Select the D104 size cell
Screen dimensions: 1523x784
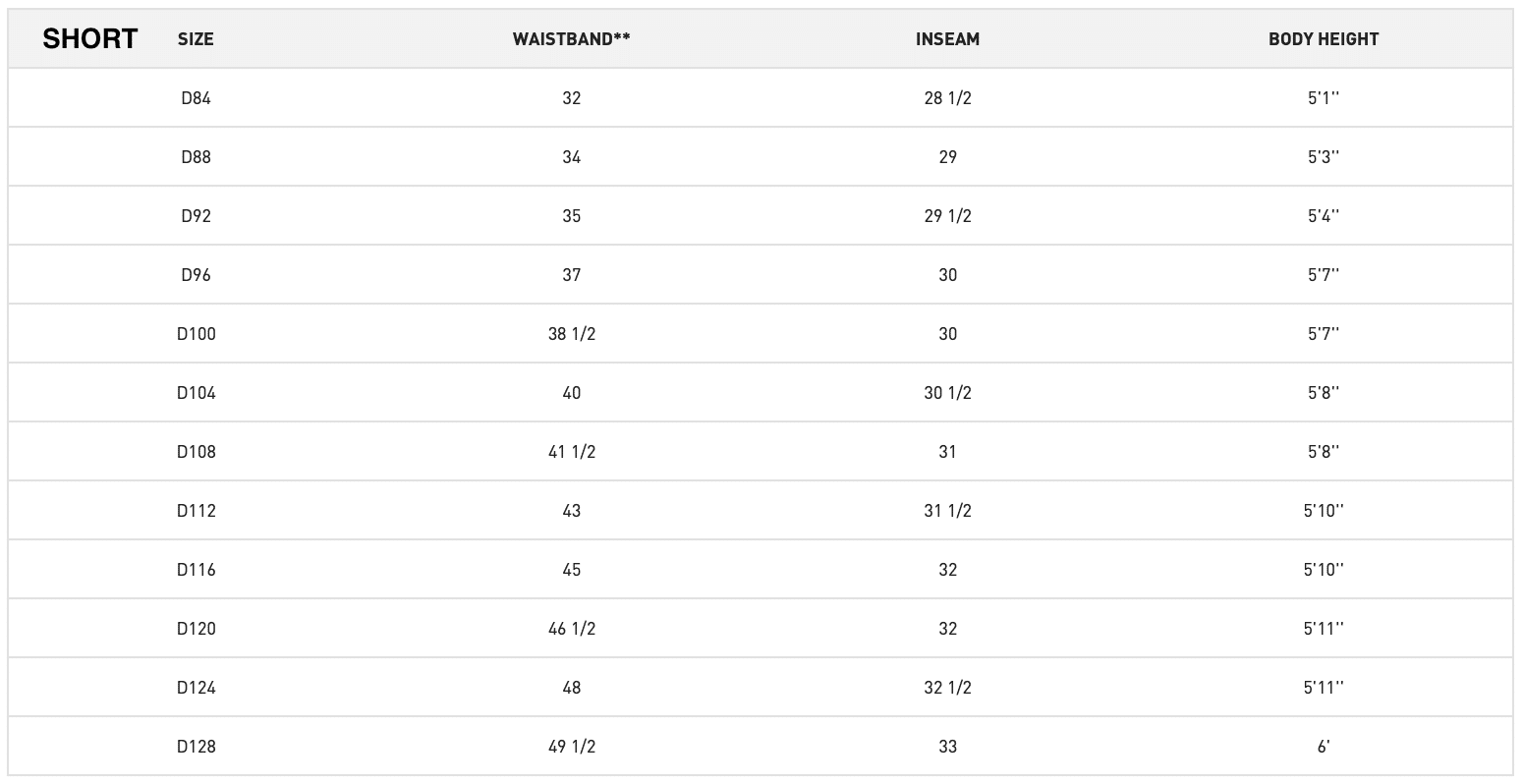point(196,393)
